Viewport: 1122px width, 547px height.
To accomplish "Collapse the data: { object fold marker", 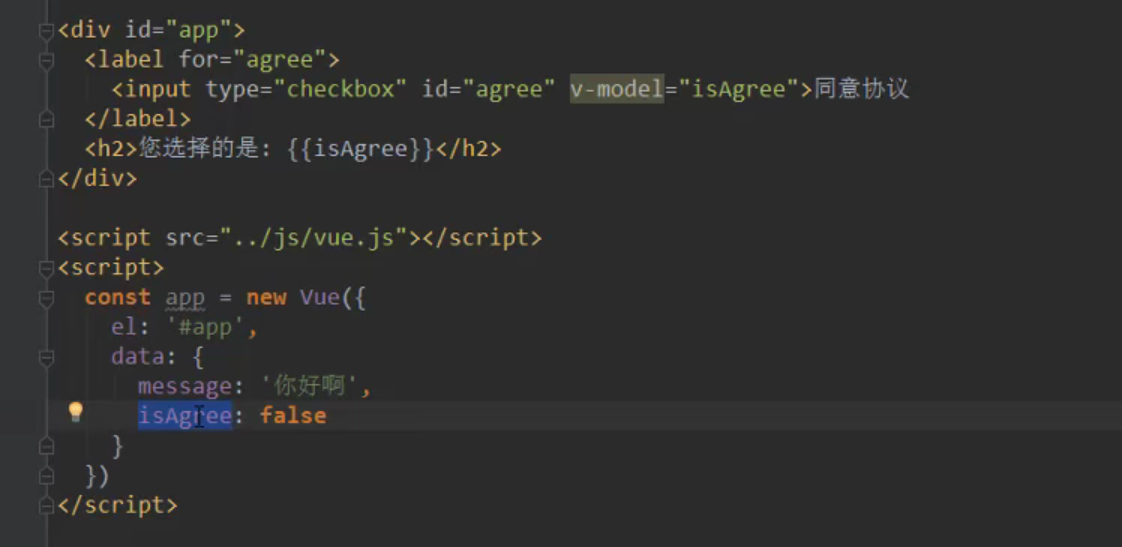I will pos(47,358).
